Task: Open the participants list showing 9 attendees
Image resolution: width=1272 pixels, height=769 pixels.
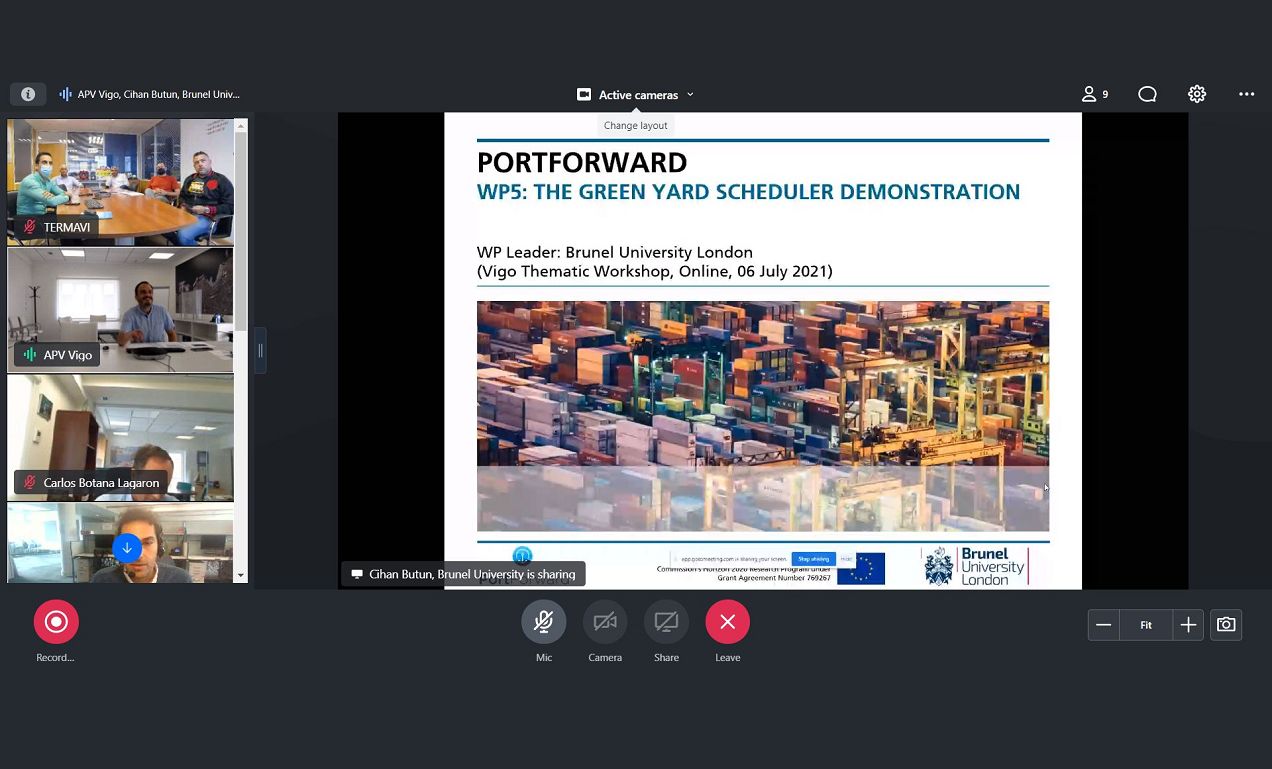Action: pos(1095,94)
